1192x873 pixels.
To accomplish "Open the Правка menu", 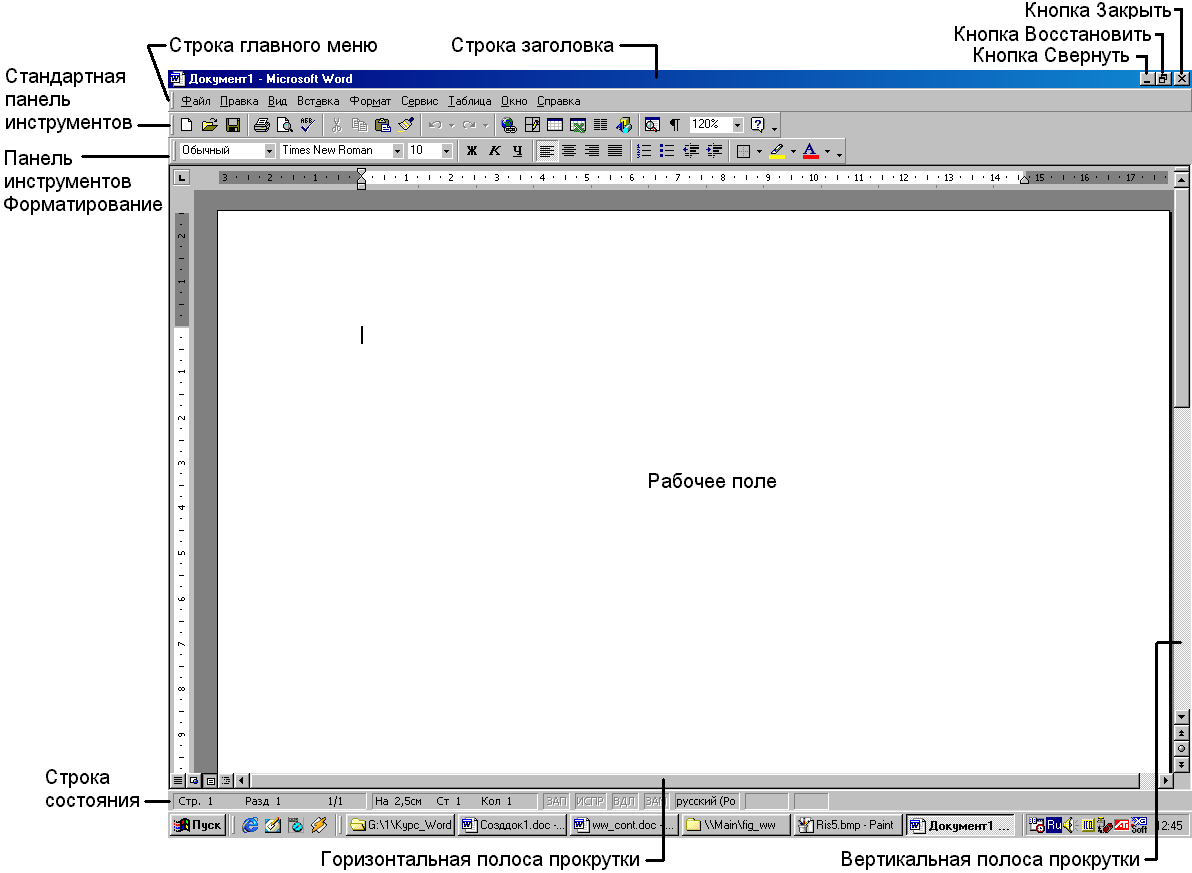I will 239,100.
